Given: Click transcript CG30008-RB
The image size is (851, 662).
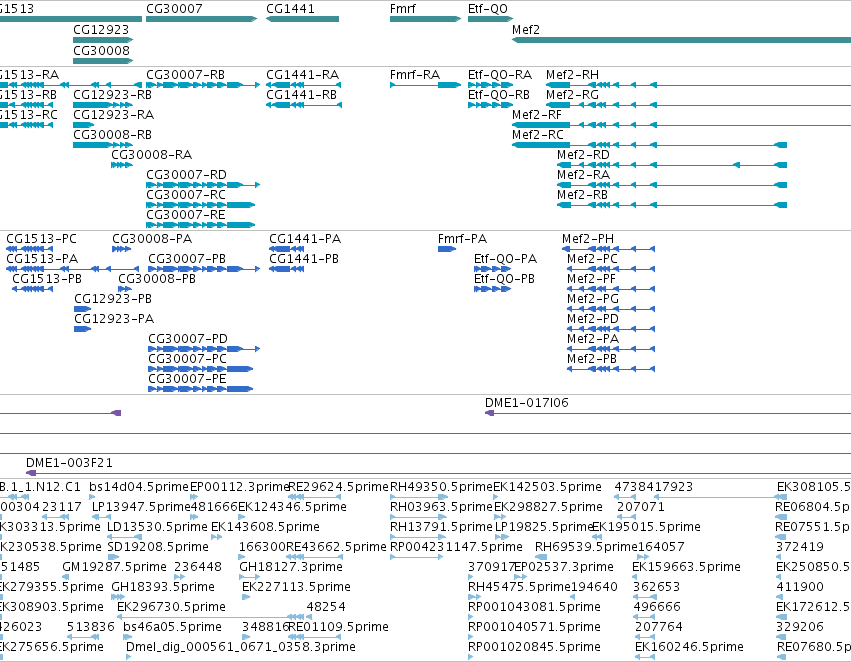Looking at the screenshot, I should tap(112, 135).
